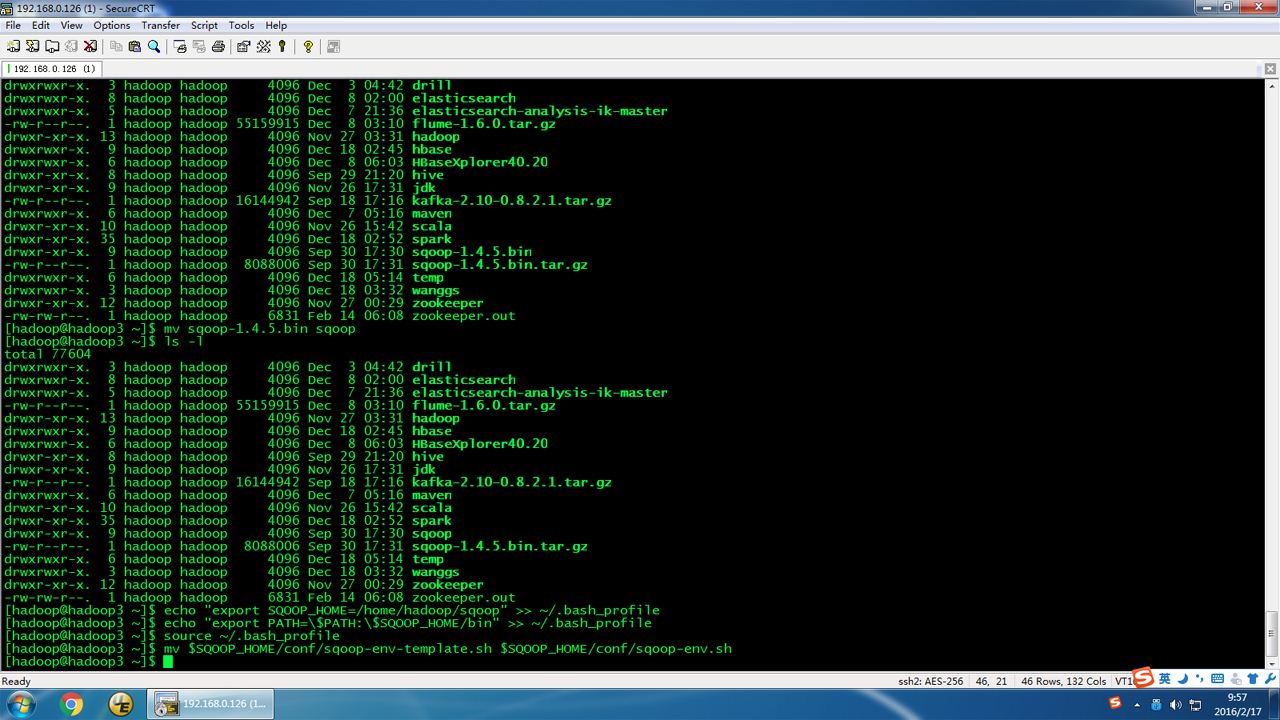Open the Tools menu

pos(242,25)
